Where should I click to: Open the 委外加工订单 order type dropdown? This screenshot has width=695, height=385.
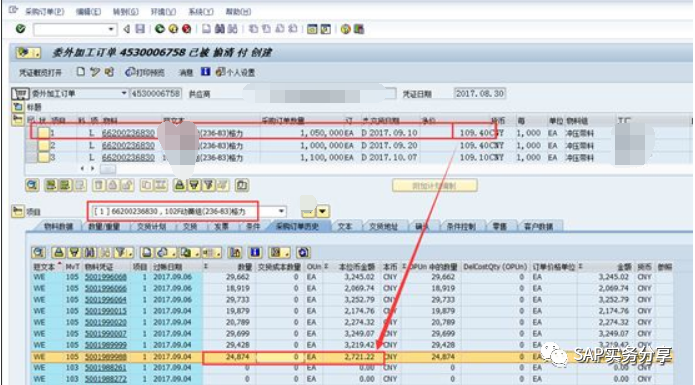tap(124, 93)
